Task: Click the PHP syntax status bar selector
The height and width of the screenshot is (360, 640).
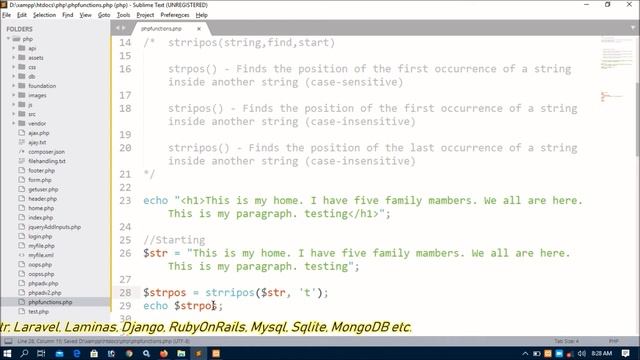Action: [613, 341]
